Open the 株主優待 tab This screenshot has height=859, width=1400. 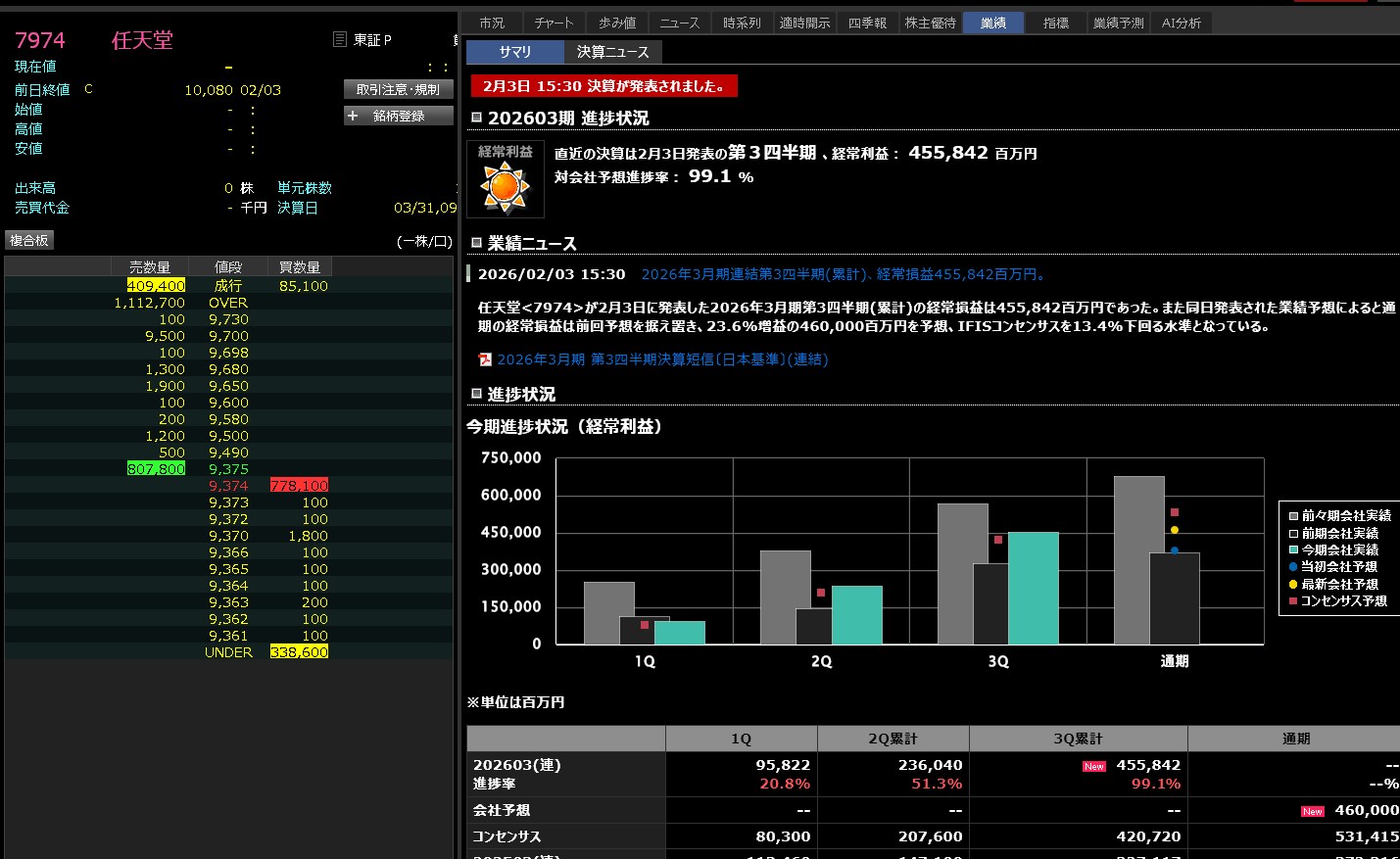pos(930,23)
